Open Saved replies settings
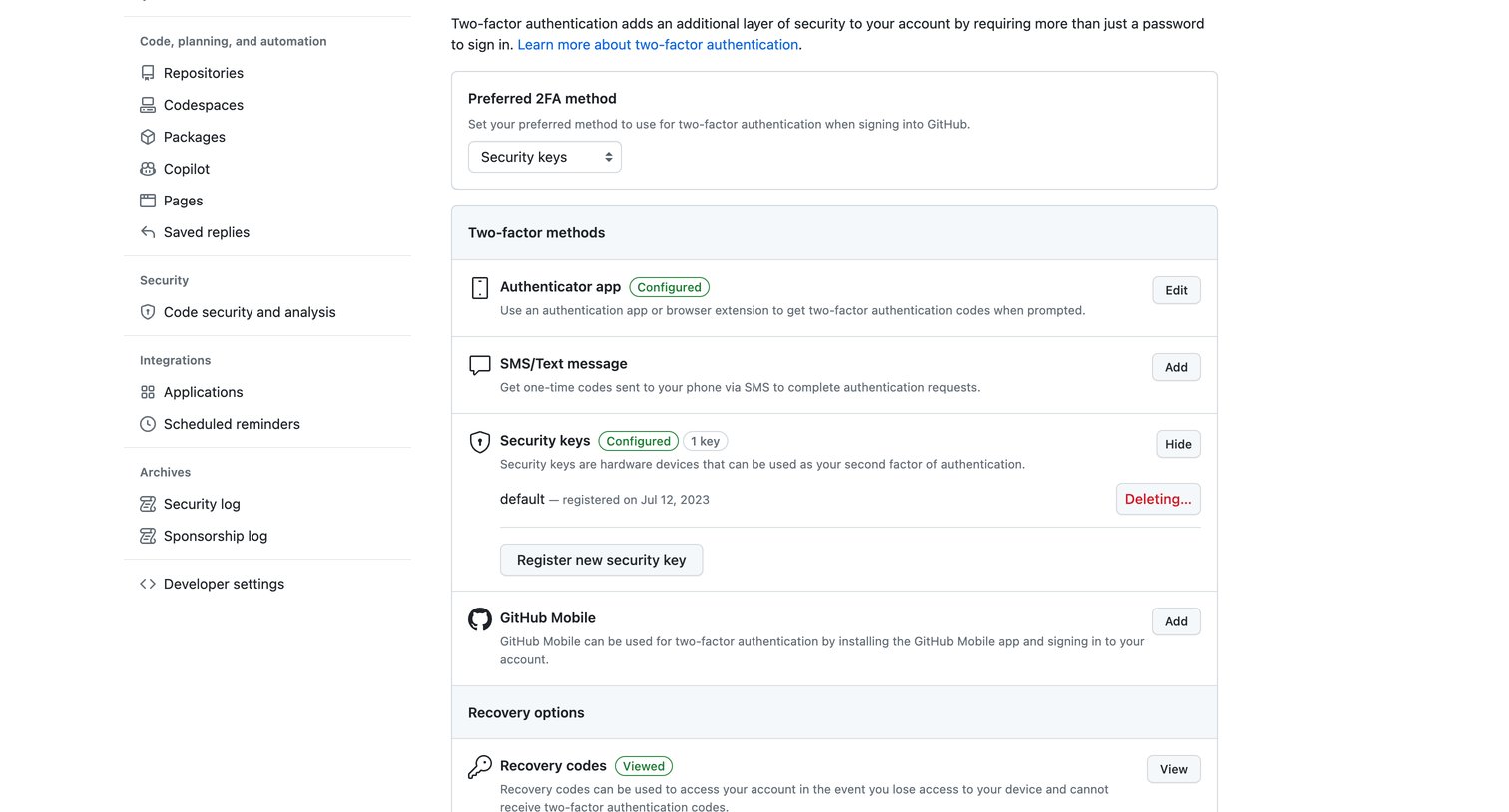This screenshot has height=812, width=1509. point(207,232)
